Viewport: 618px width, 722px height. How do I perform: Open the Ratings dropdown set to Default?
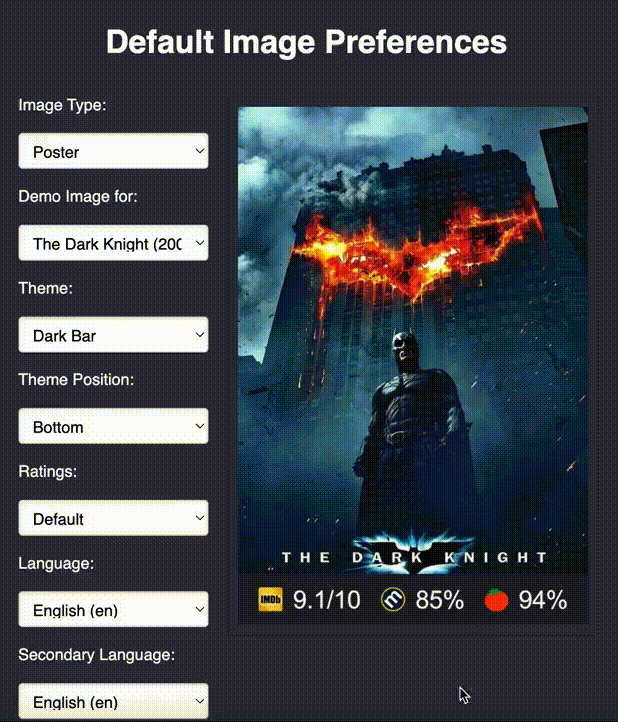point(113,518)
